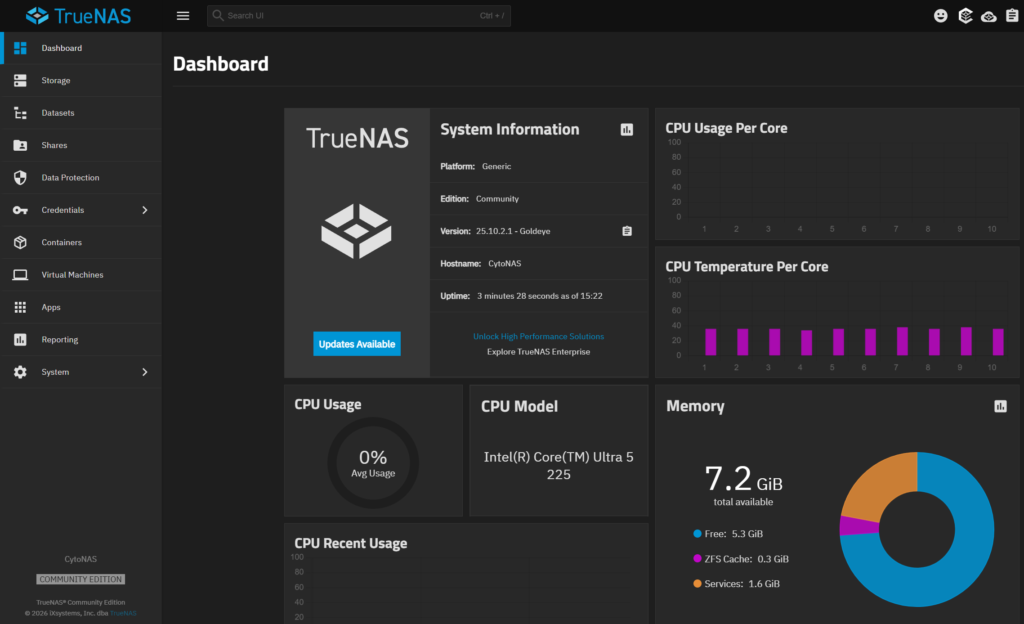Click the Datasets tree icon
Viewport: 1024px width, 624px height.
(20, 113)
